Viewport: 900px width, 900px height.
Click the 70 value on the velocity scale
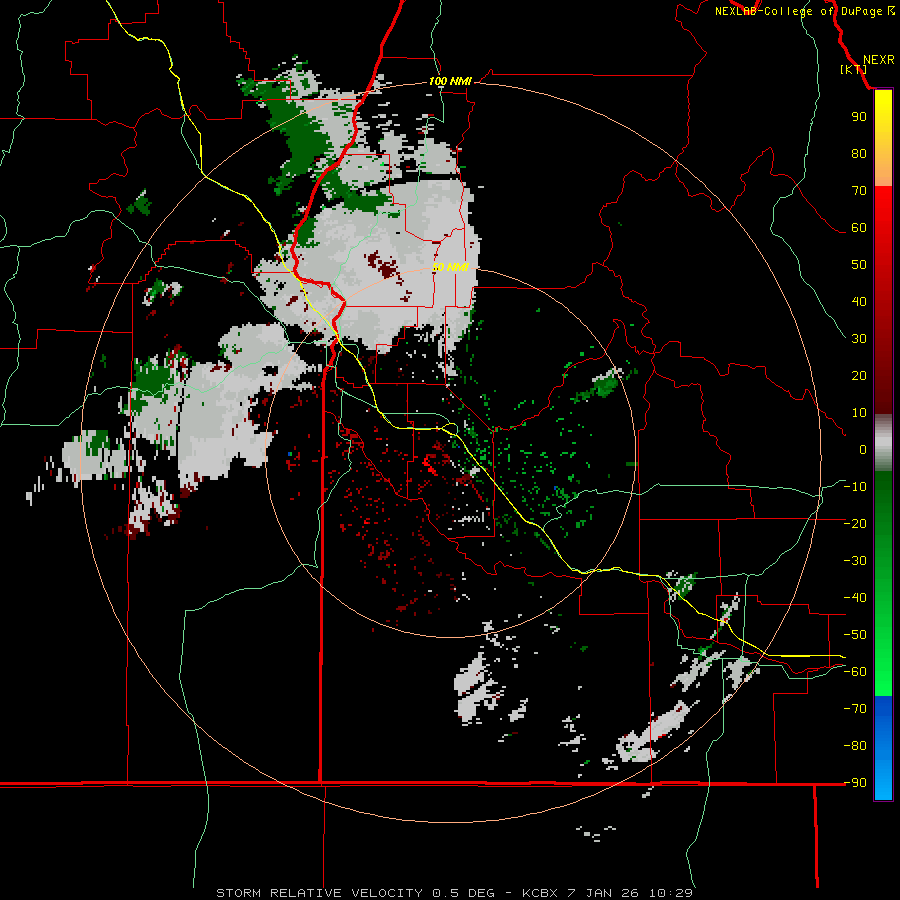pyautogui.click(x=859, y=191)
